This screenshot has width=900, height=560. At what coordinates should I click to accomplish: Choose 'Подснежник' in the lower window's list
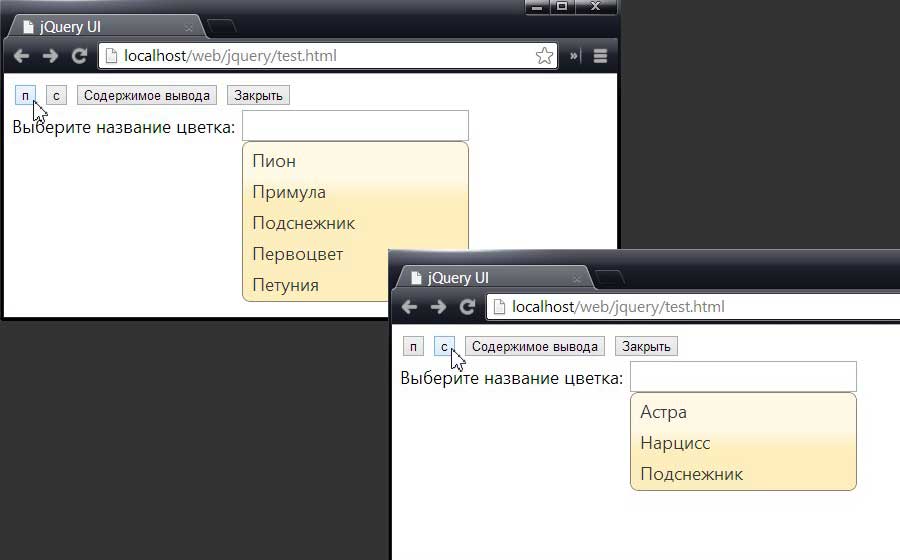coord(743,475)
